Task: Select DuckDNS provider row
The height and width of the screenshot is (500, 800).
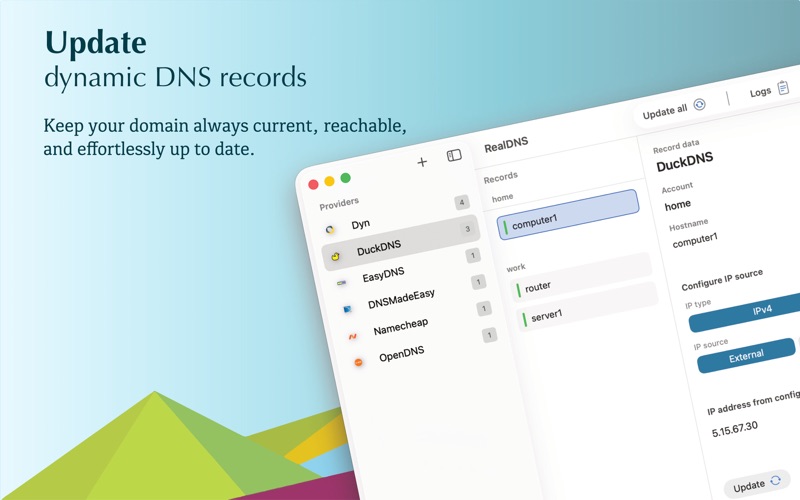Action: coord(402,243)
